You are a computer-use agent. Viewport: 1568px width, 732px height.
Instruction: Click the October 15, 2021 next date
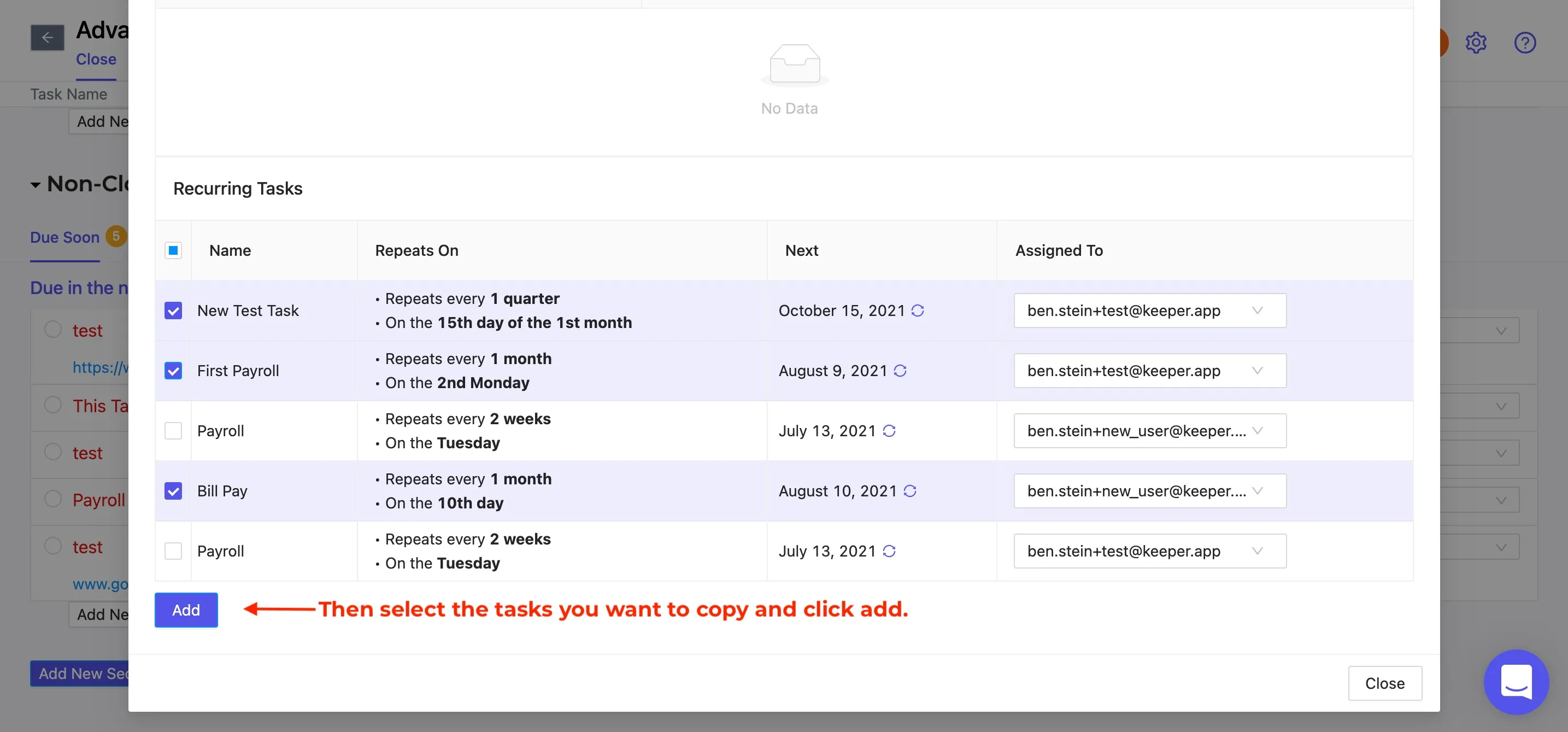[842, 311]
